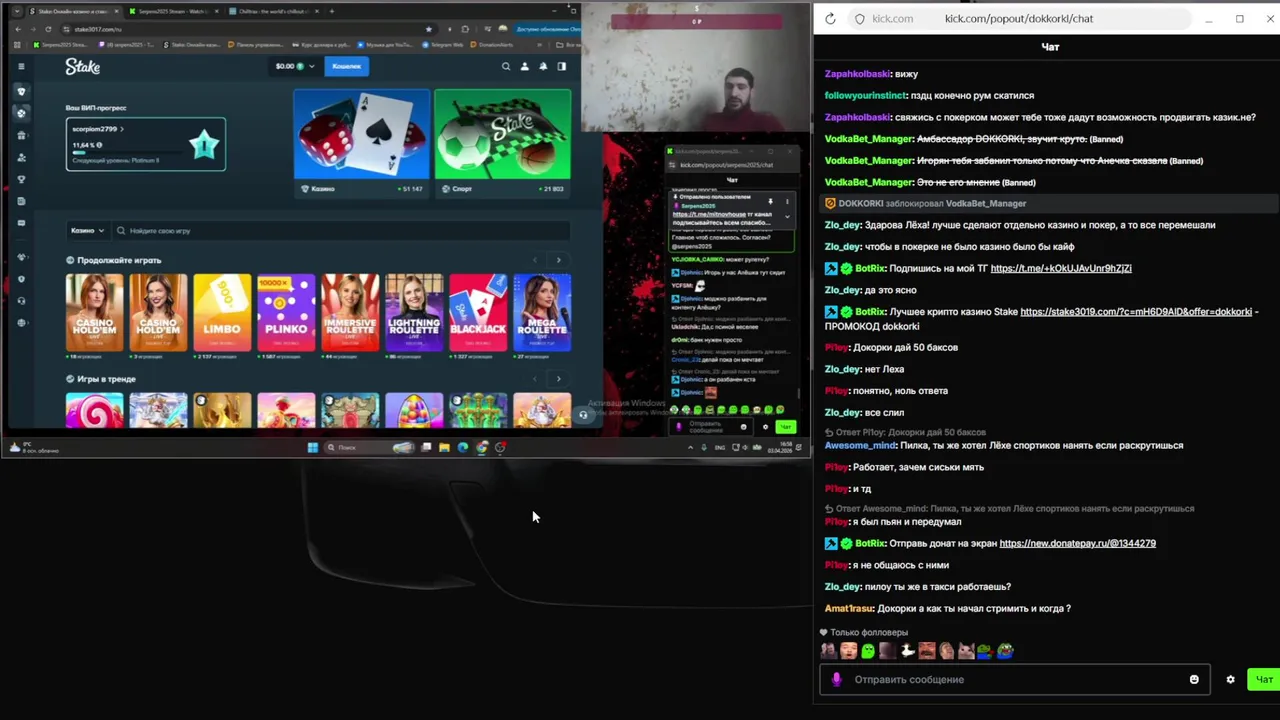Viewport: 1280px width, 720px height.
Task: Switch to the Chilltrax browser tab
Action: pyautogui.click(x=273, y=11)
